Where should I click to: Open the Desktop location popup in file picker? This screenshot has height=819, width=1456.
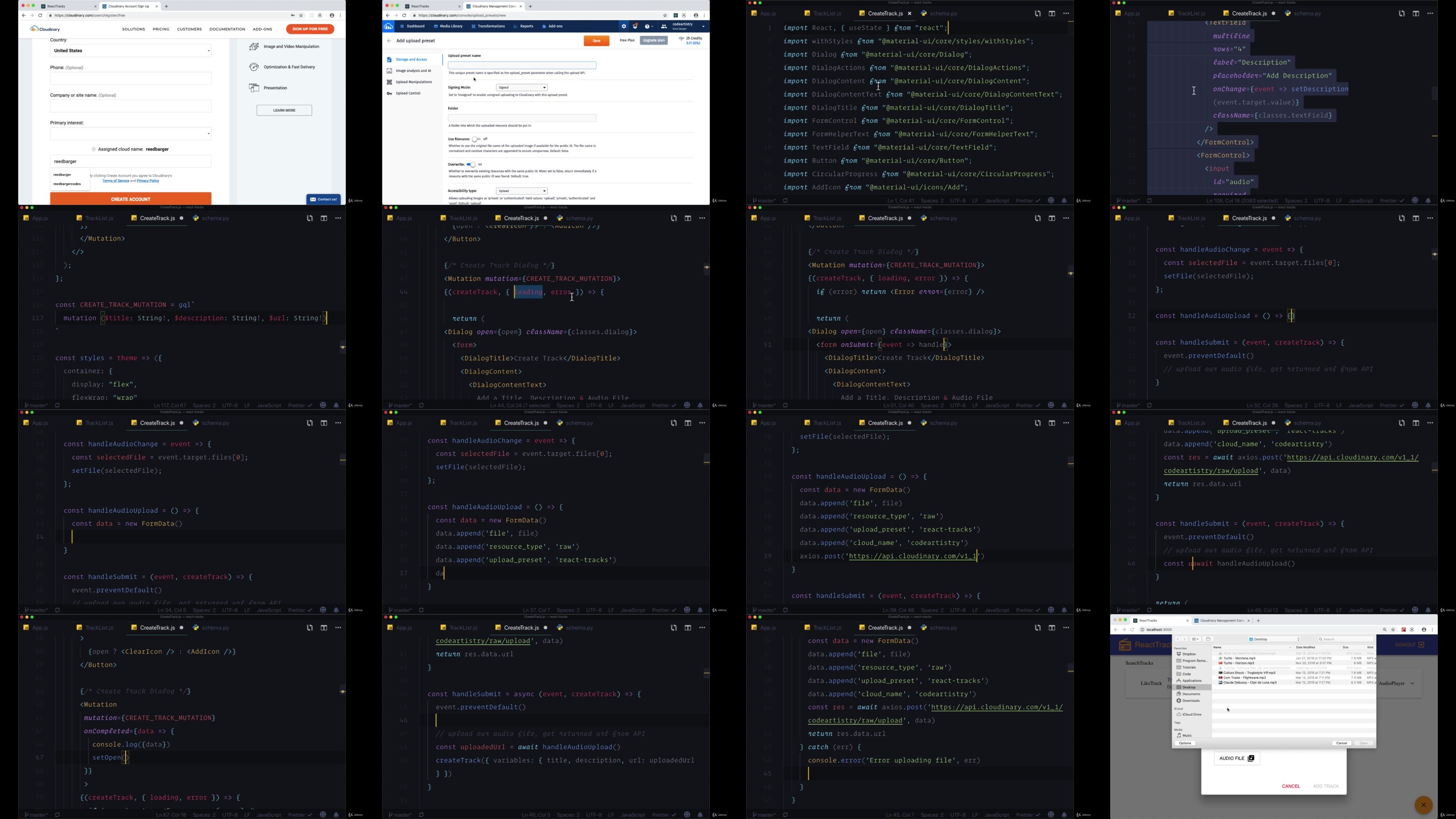coord(1274,639)
